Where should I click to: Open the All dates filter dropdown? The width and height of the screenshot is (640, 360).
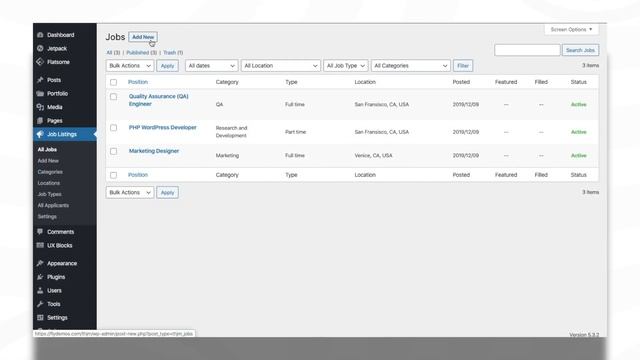tap(211, 66)
